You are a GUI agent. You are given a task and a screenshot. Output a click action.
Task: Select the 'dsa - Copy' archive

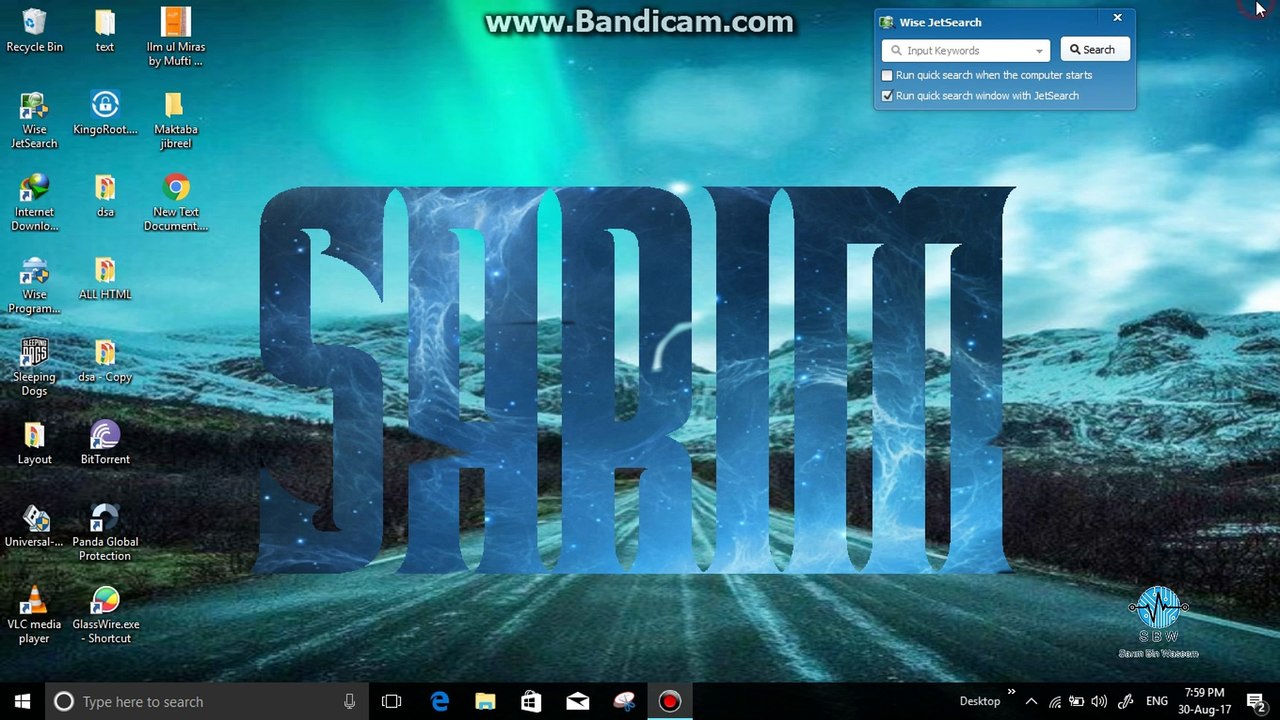pyautogui.click(x=105, y=360)
